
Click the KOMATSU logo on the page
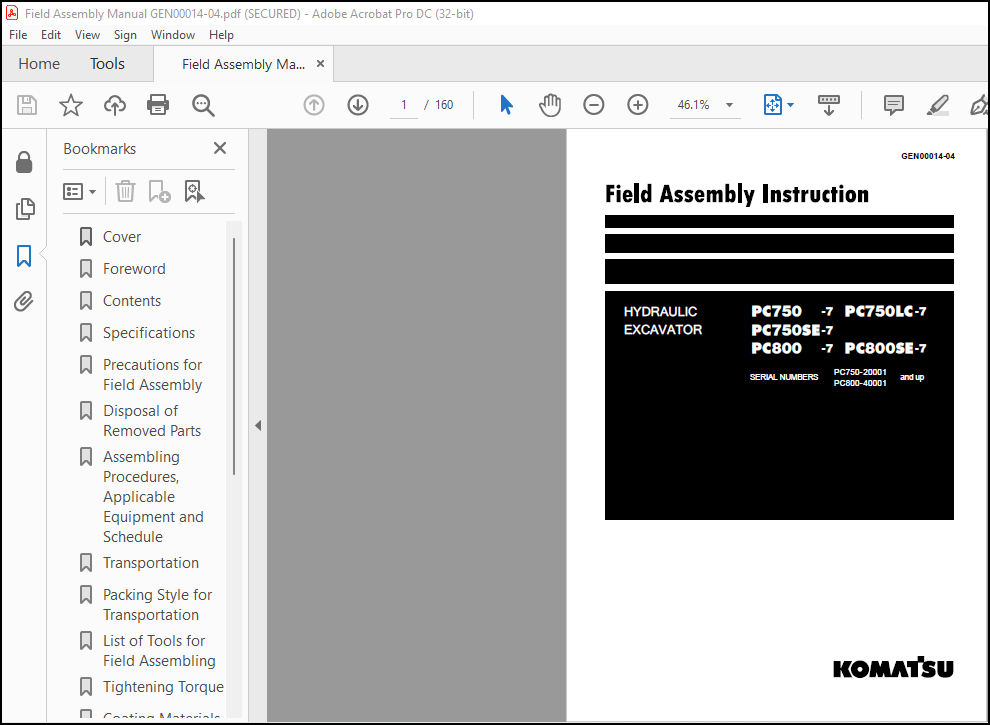(893, 668)
